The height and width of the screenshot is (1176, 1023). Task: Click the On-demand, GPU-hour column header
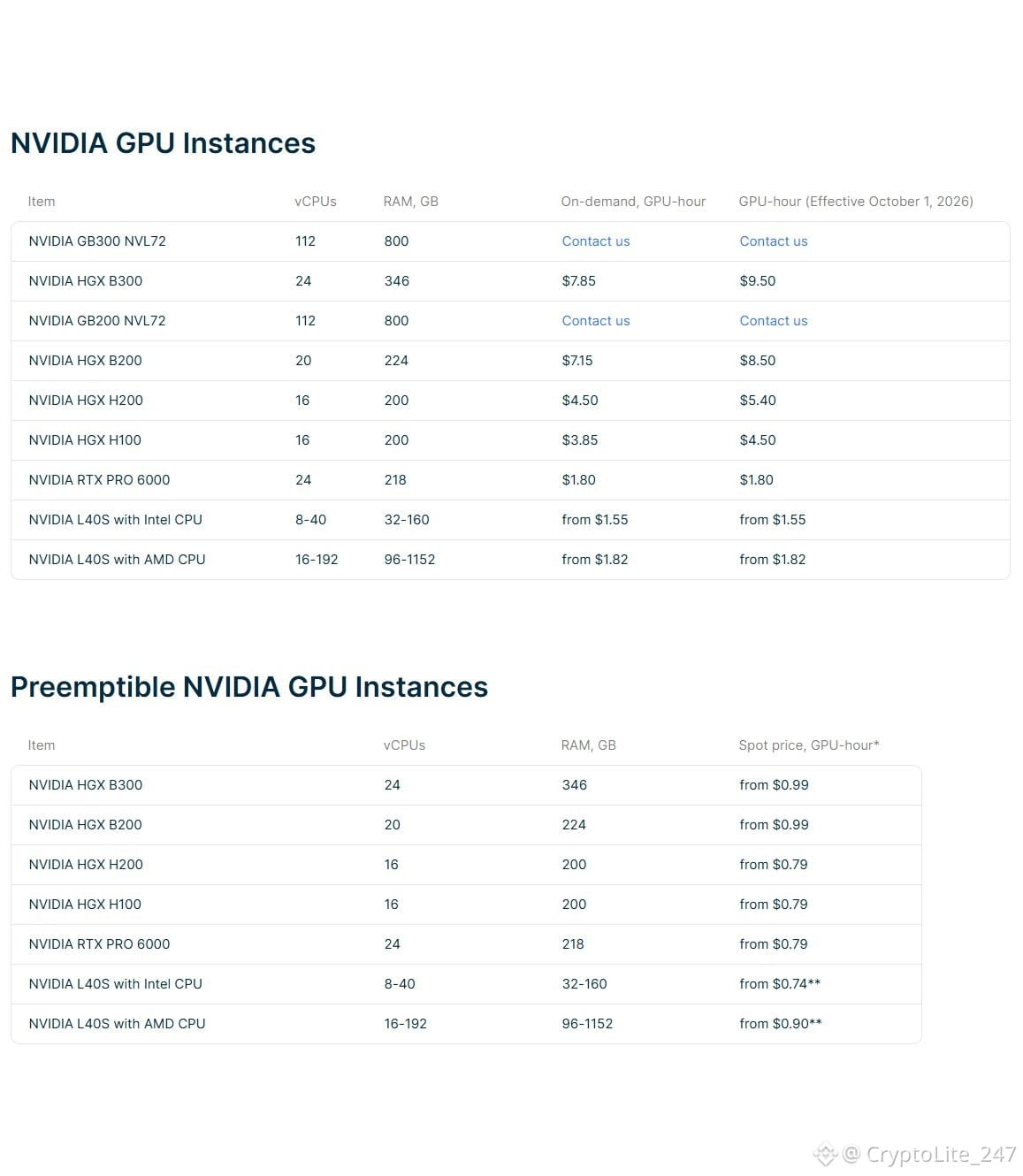pos(633,202)
